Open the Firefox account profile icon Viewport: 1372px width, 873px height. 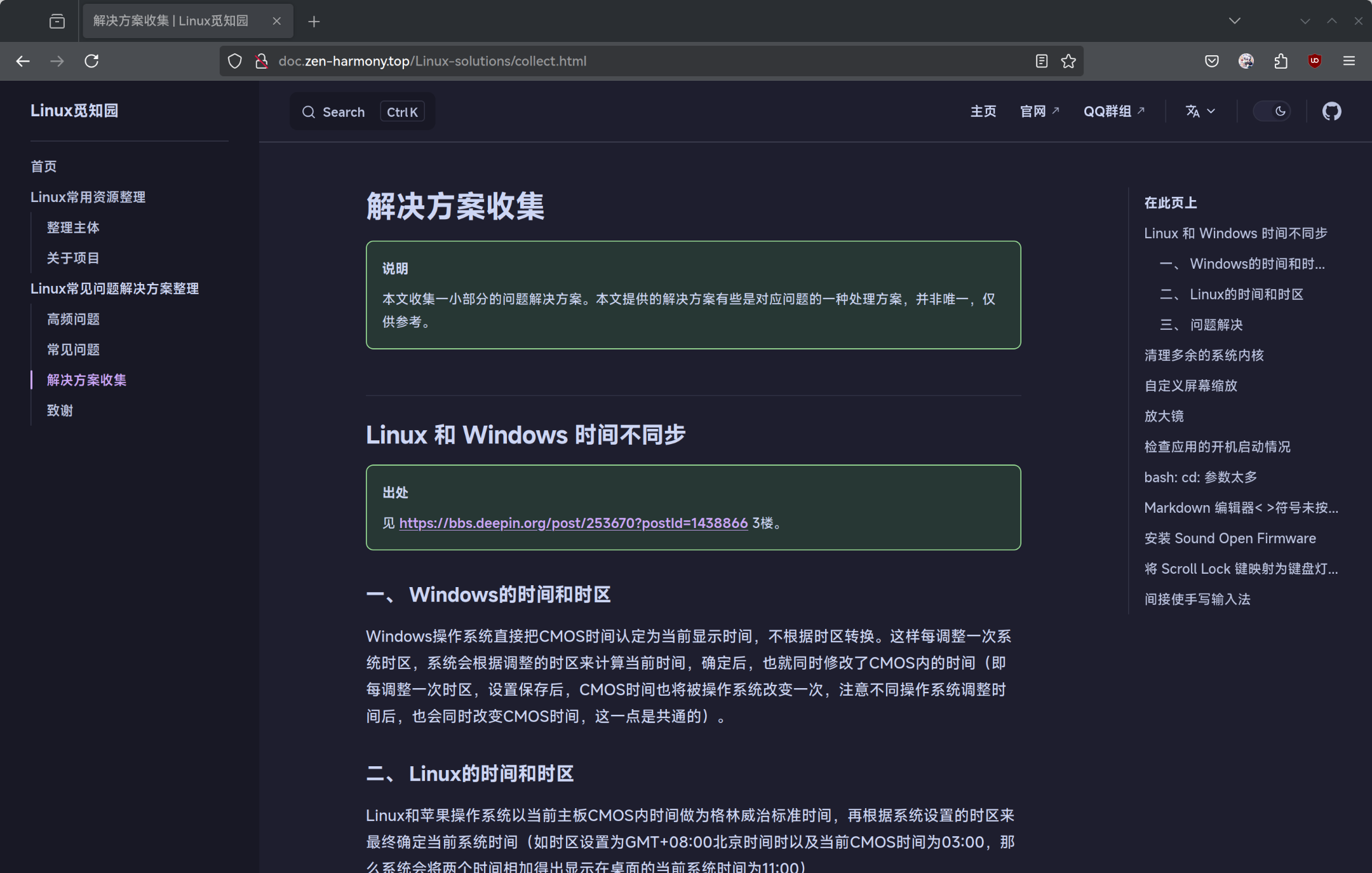click(x=1246, y=61)
